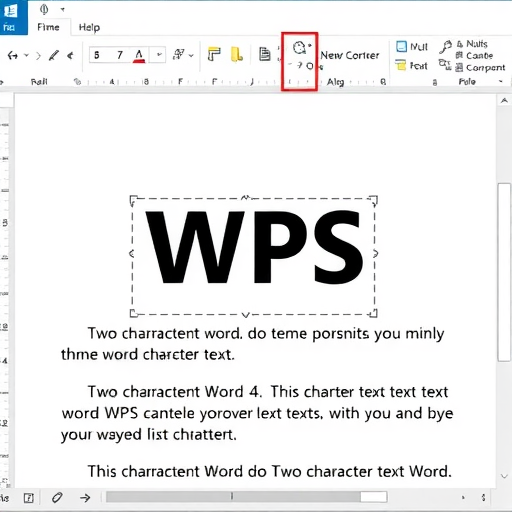This screenshot has height=512, width=512.
Task: Click the font color A with red underline
Action: click(x=139, y=55)
